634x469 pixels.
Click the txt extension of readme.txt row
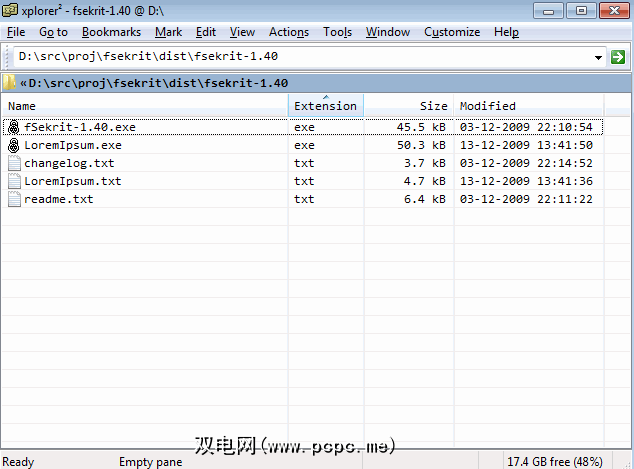[x=304, y=199]
